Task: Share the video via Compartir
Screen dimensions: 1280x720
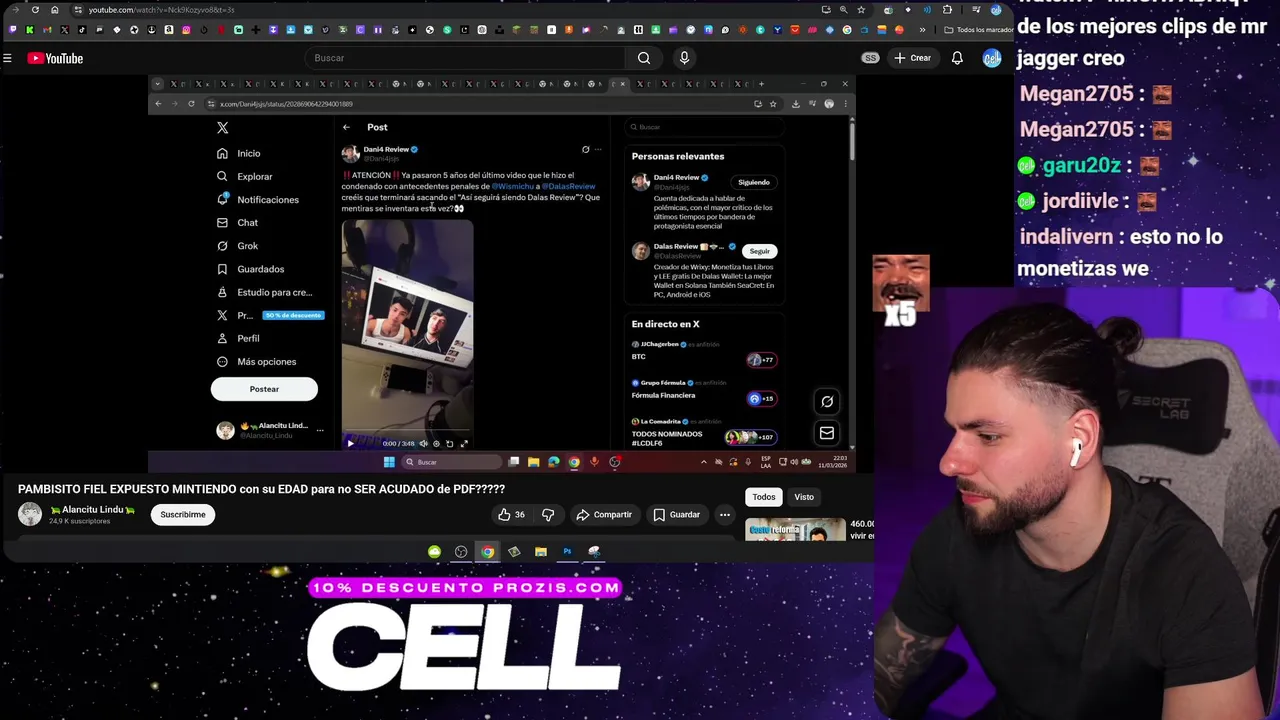Action: (x=604, y=514)
